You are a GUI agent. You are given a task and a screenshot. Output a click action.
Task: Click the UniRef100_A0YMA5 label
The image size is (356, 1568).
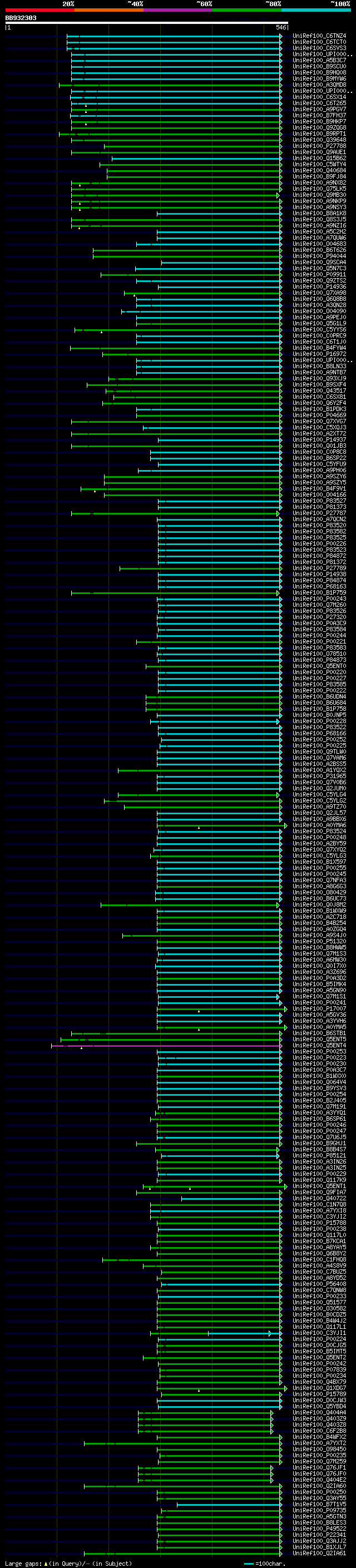click(x=319, y=1027)
